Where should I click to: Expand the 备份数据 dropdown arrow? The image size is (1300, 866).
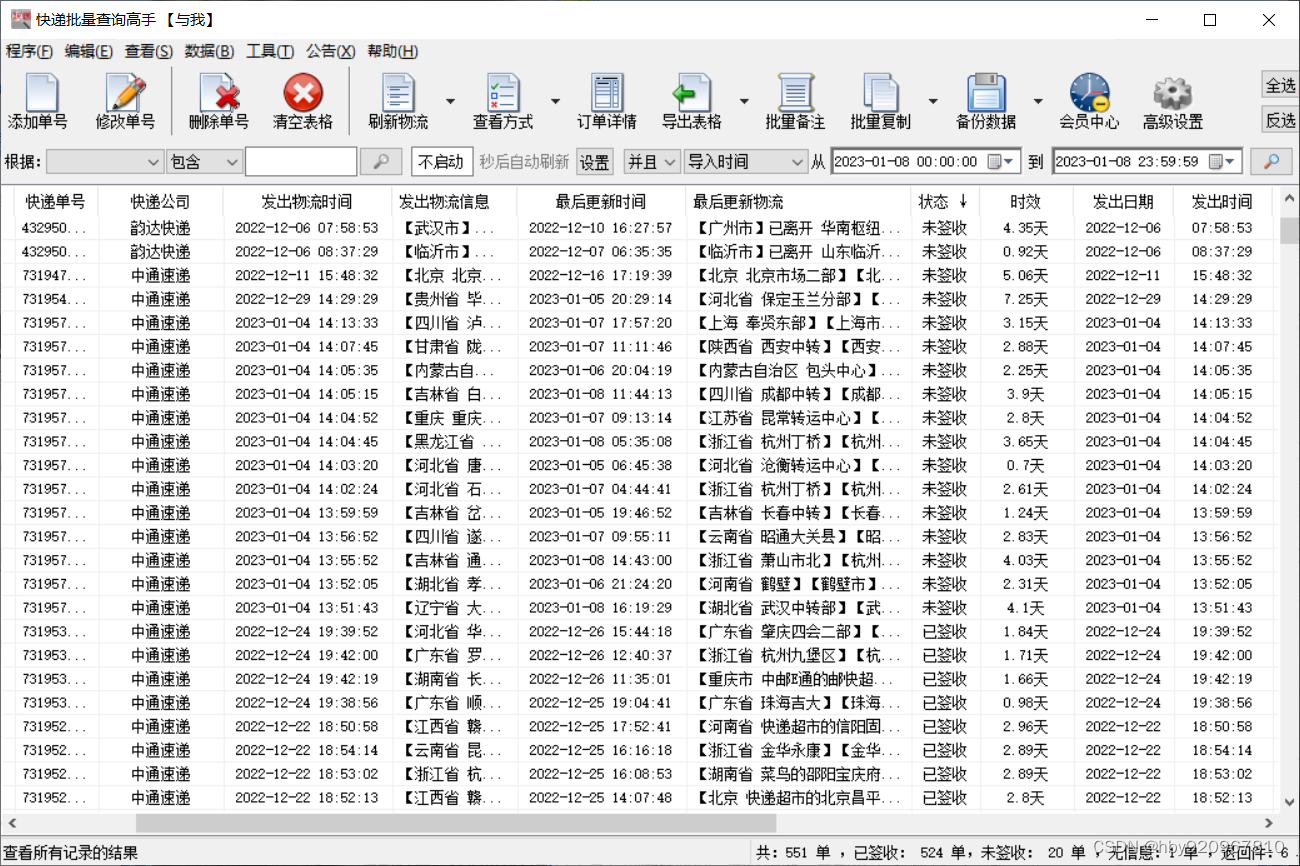(x=1038, y=101)
